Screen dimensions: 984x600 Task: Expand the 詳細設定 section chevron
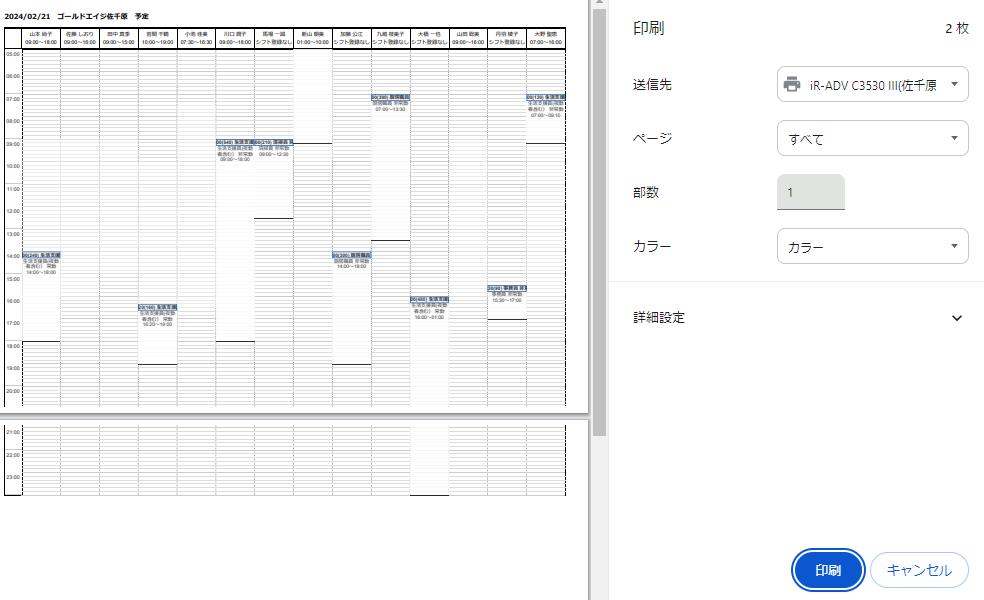[956, 318]
